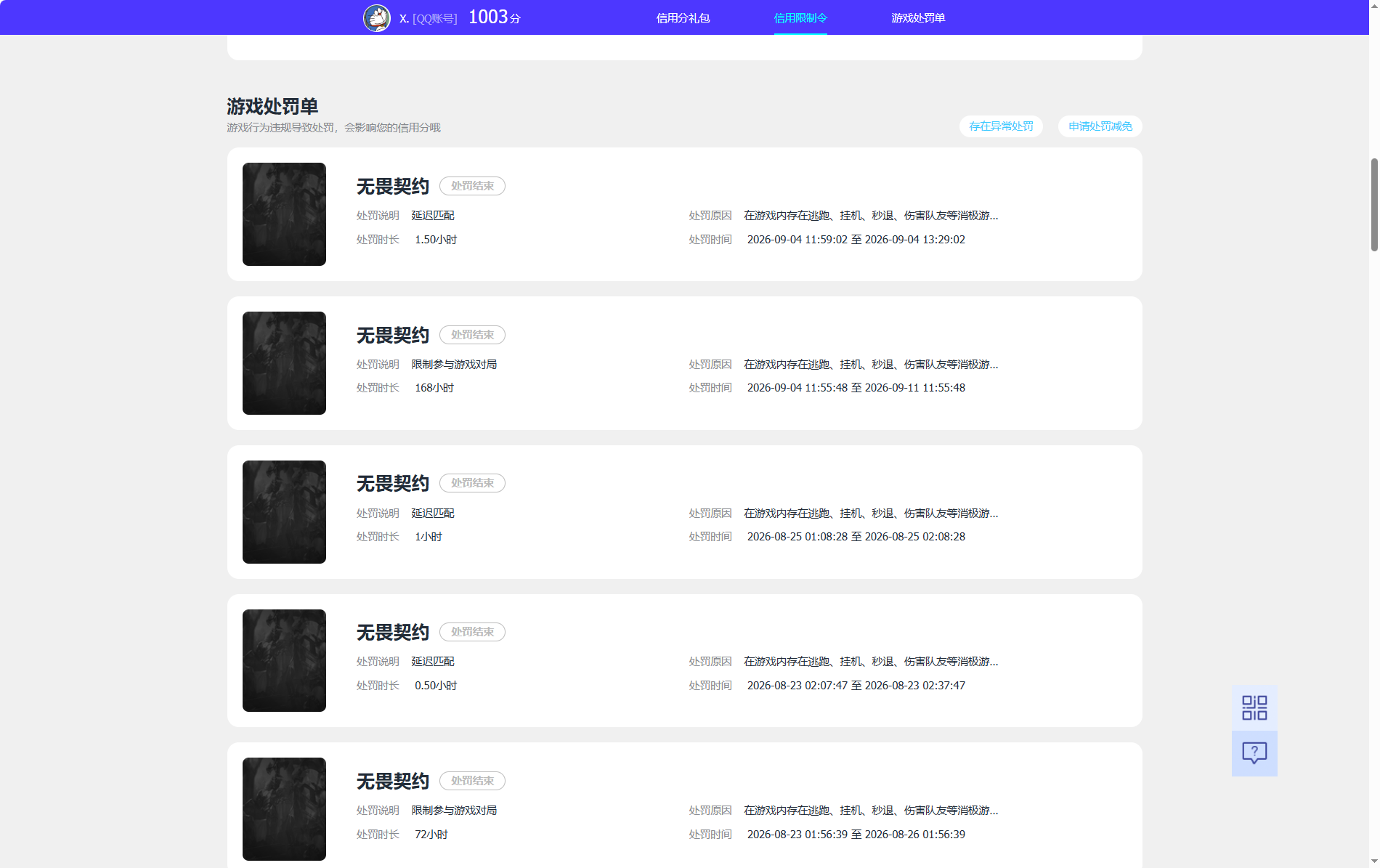Click the 游戏处罚单 section heading
This screenshot has height=868, width=1380.
(x=272, y=107)
